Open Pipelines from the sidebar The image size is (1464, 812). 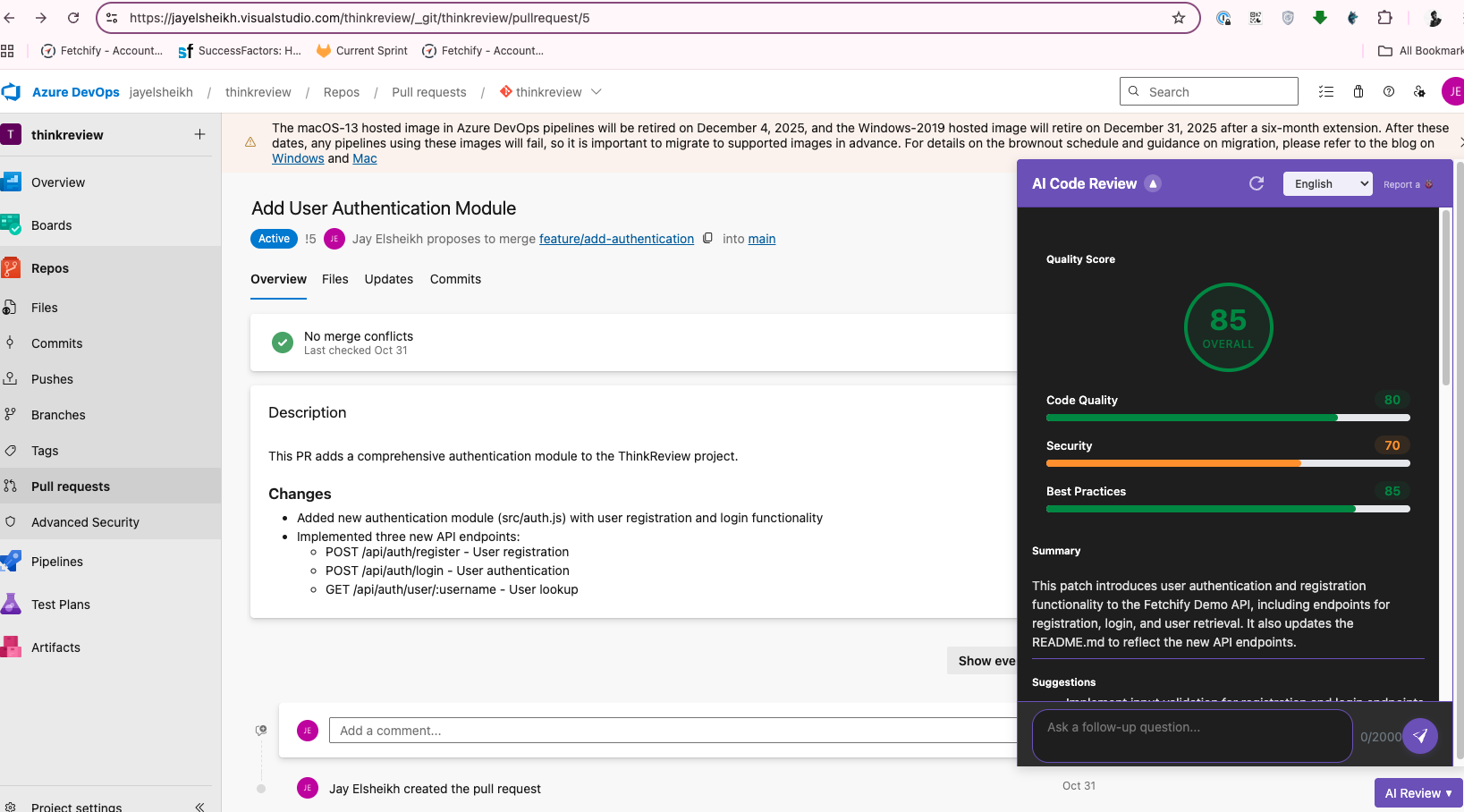coord(56,561)
